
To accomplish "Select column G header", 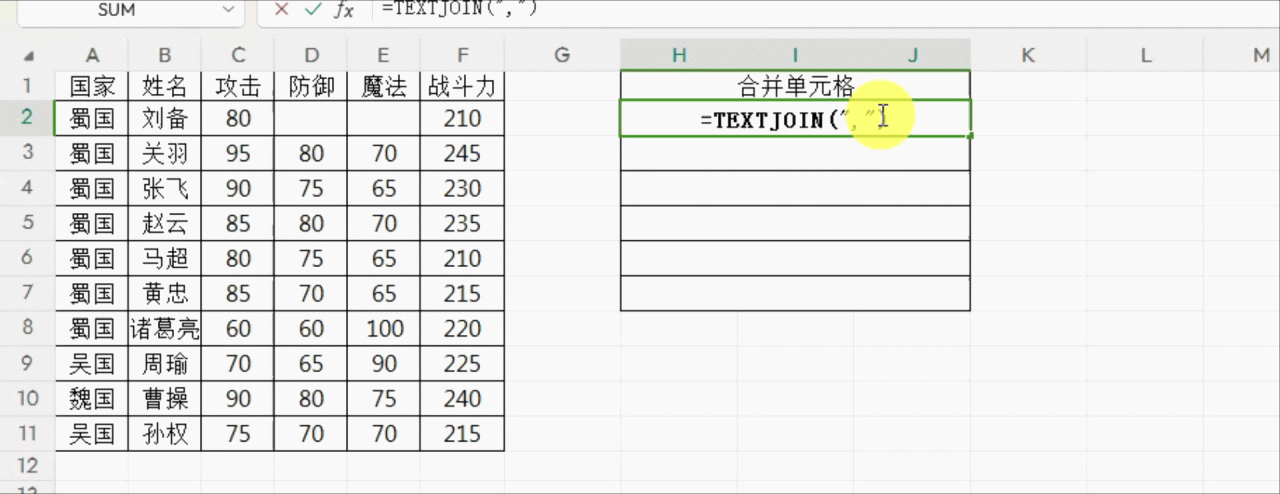I will (562, 55).
